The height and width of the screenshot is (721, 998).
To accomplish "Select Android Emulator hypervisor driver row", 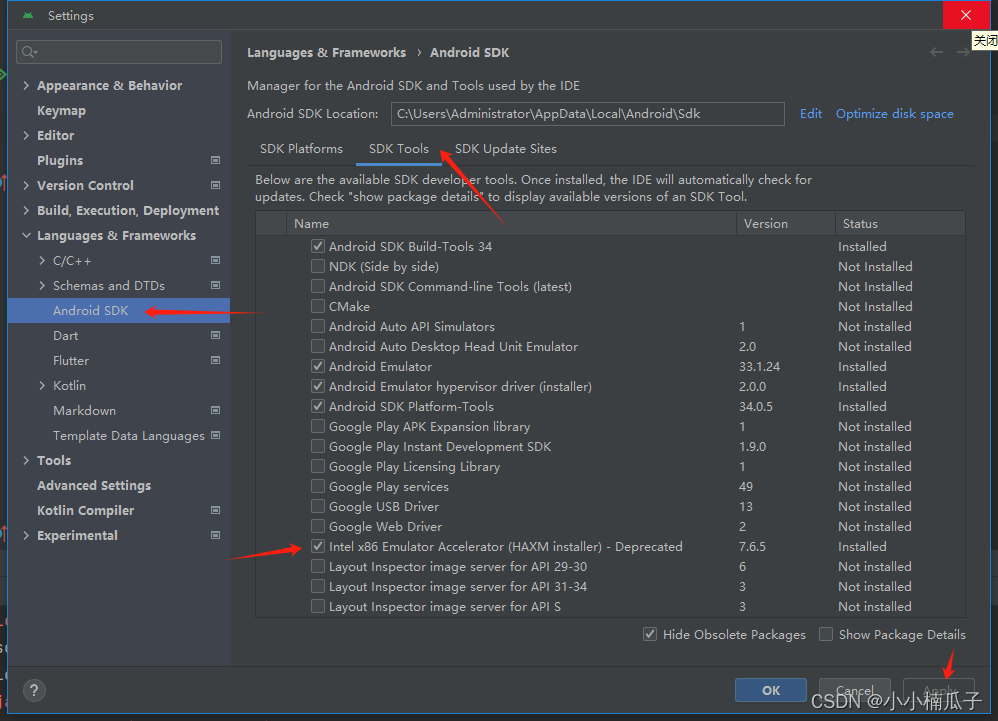I will (610, 386).
